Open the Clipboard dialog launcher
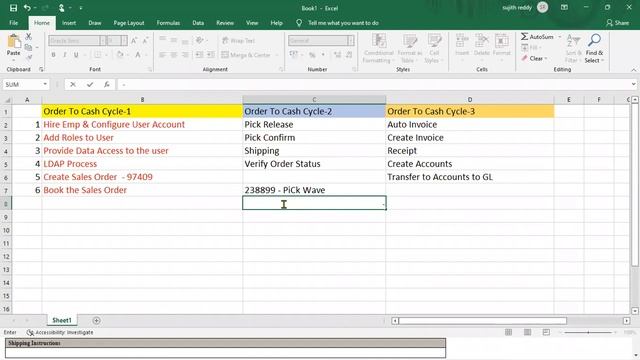 pyautogui.click(x=41, y=69)
